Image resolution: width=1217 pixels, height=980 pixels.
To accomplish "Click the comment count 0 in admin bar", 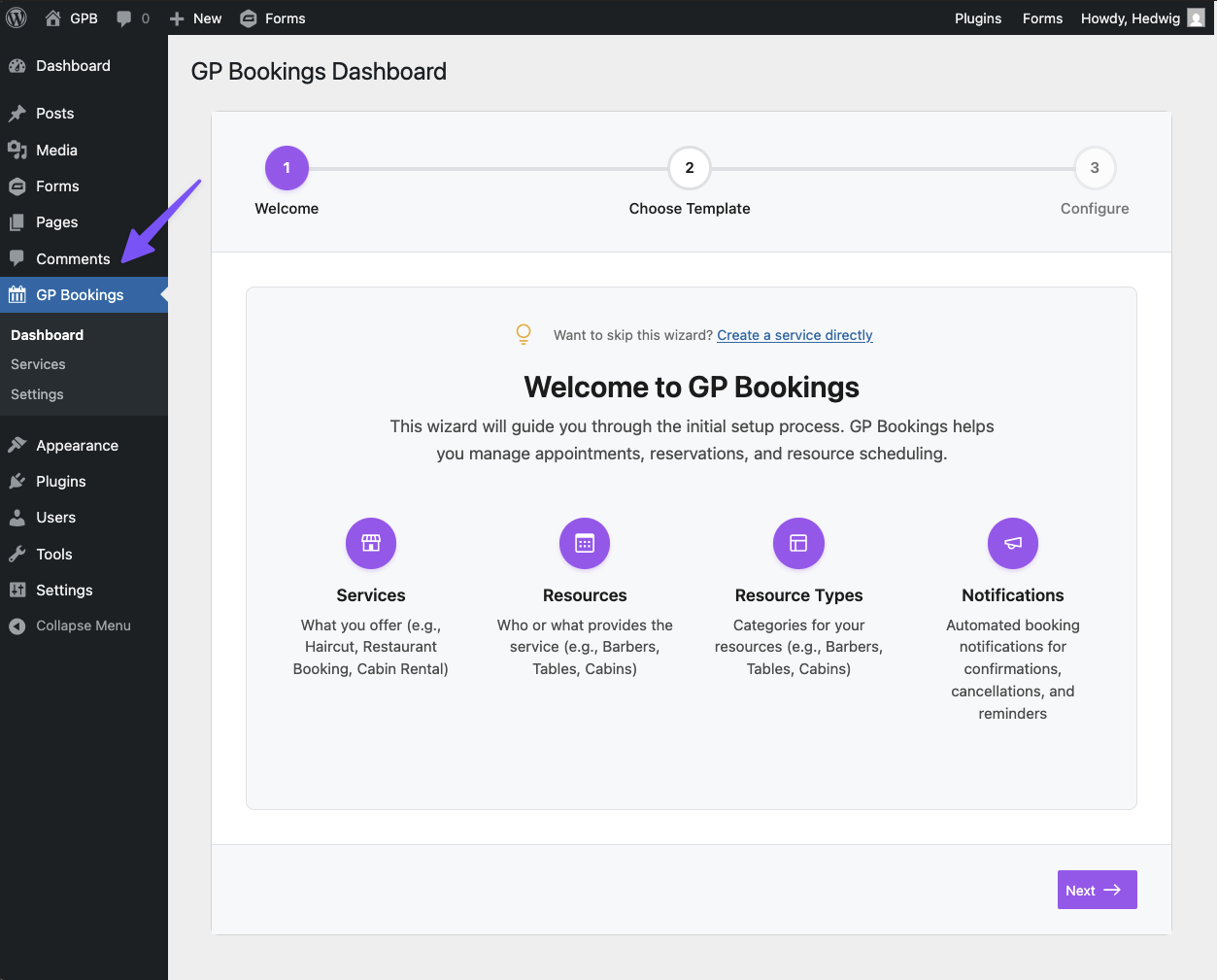I will (146, 18).
